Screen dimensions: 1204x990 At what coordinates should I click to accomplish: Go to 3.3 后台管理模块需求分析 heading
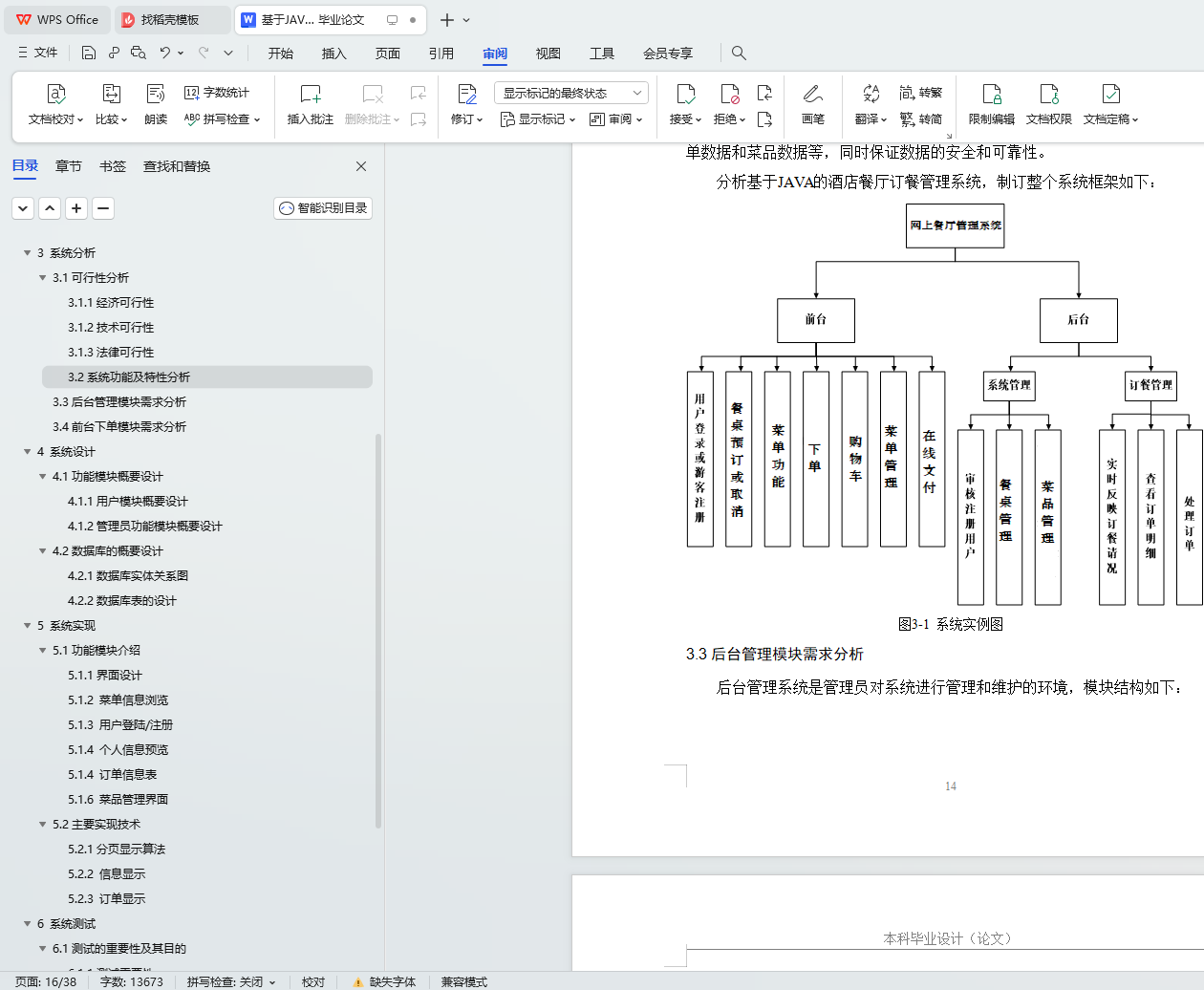pyautogui.click(x=119, y=402)
